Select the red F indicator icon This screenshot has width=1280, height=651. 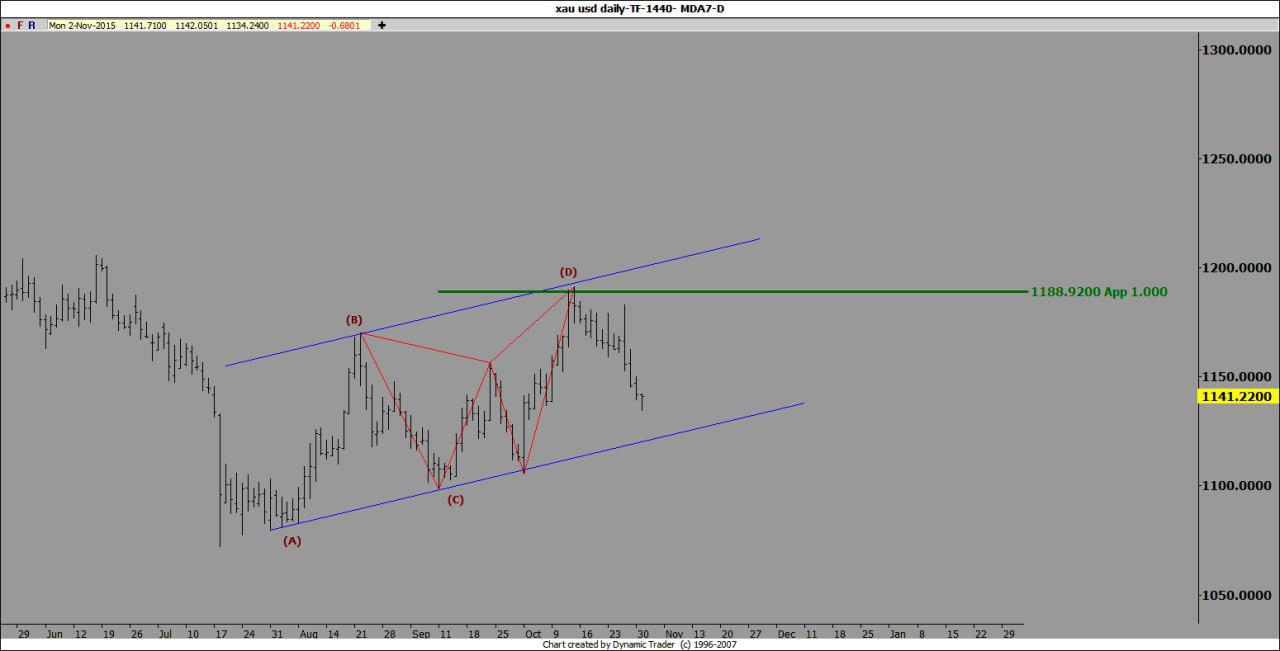tap(19, 25)
